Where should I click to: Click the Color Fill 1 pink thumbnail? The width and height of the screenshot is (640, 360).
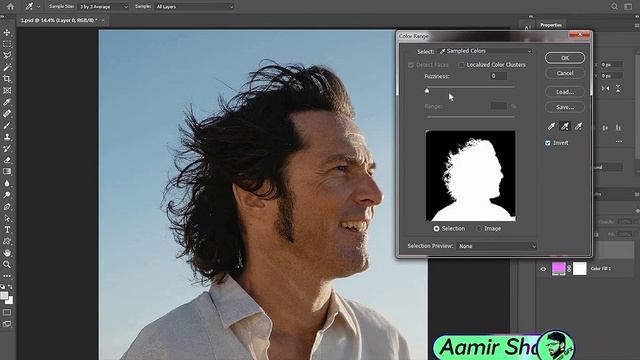pyautogui.click(x=558, y=269)
